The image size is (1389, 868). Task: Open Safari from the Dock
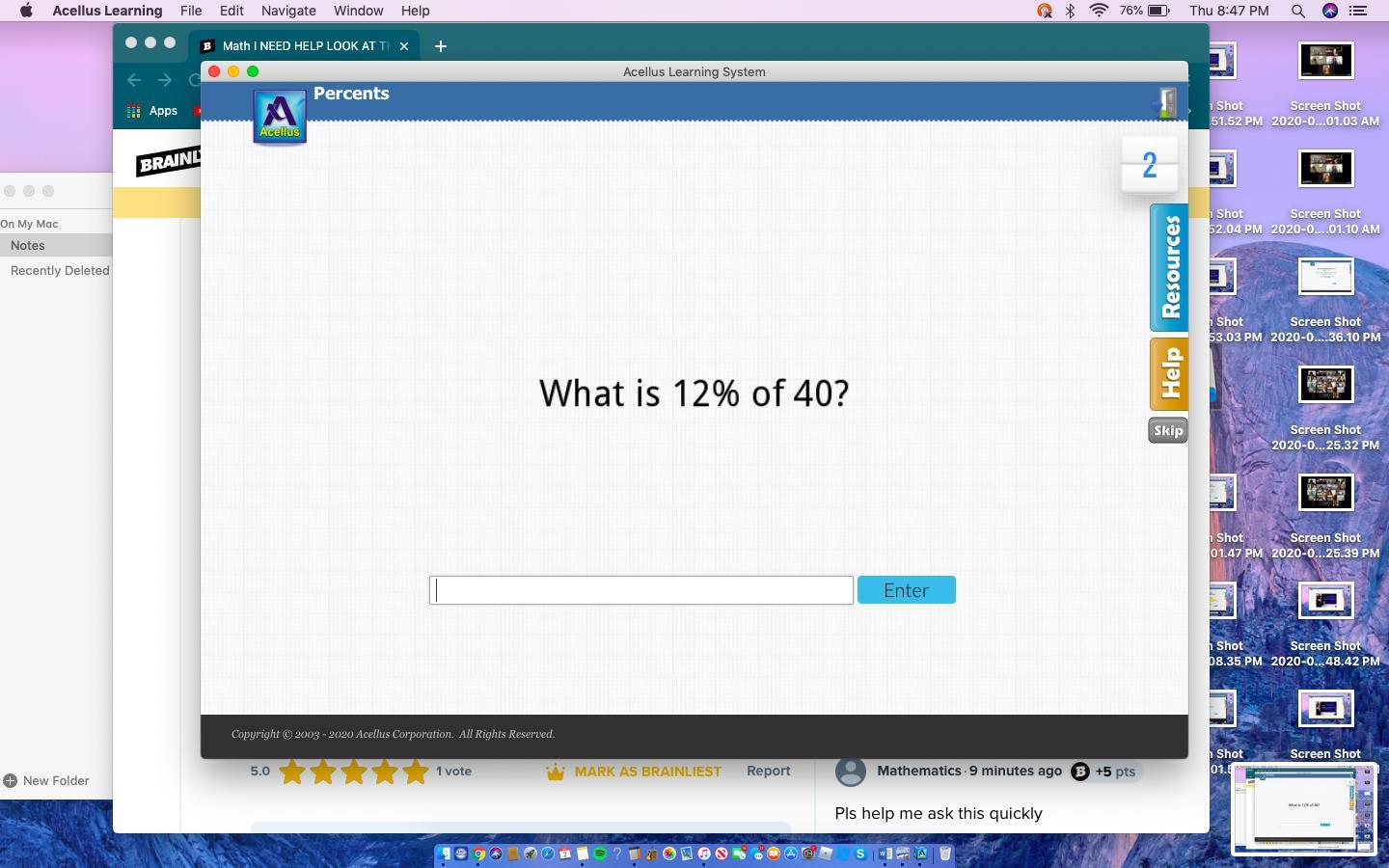[x=548, y=854]
